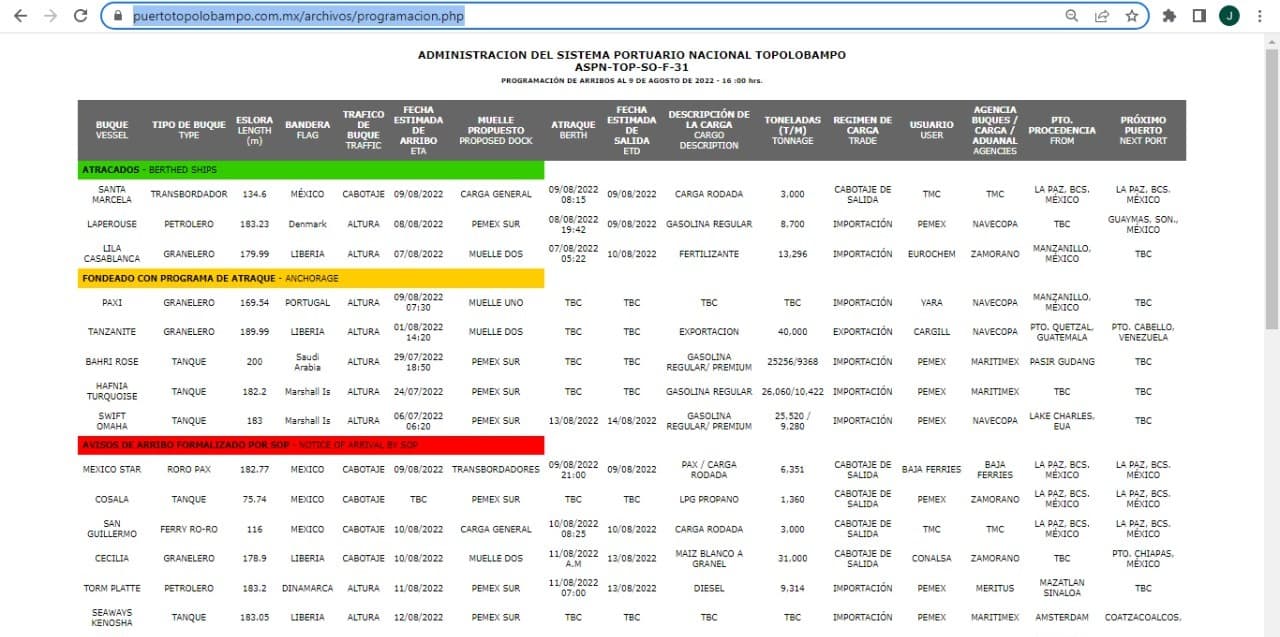Click the browser forward arrow
1280x637 pixels.
click(x=51, y=16)
